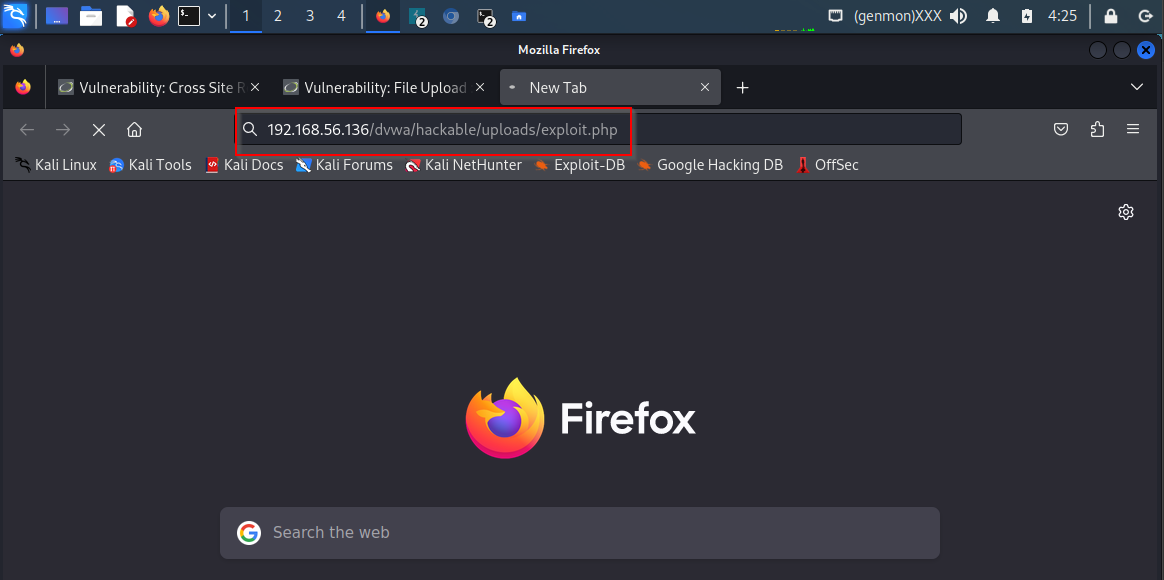1164x580 pixels.
Task: Switch to workspace 2
Action: click(x=278, y=16)
